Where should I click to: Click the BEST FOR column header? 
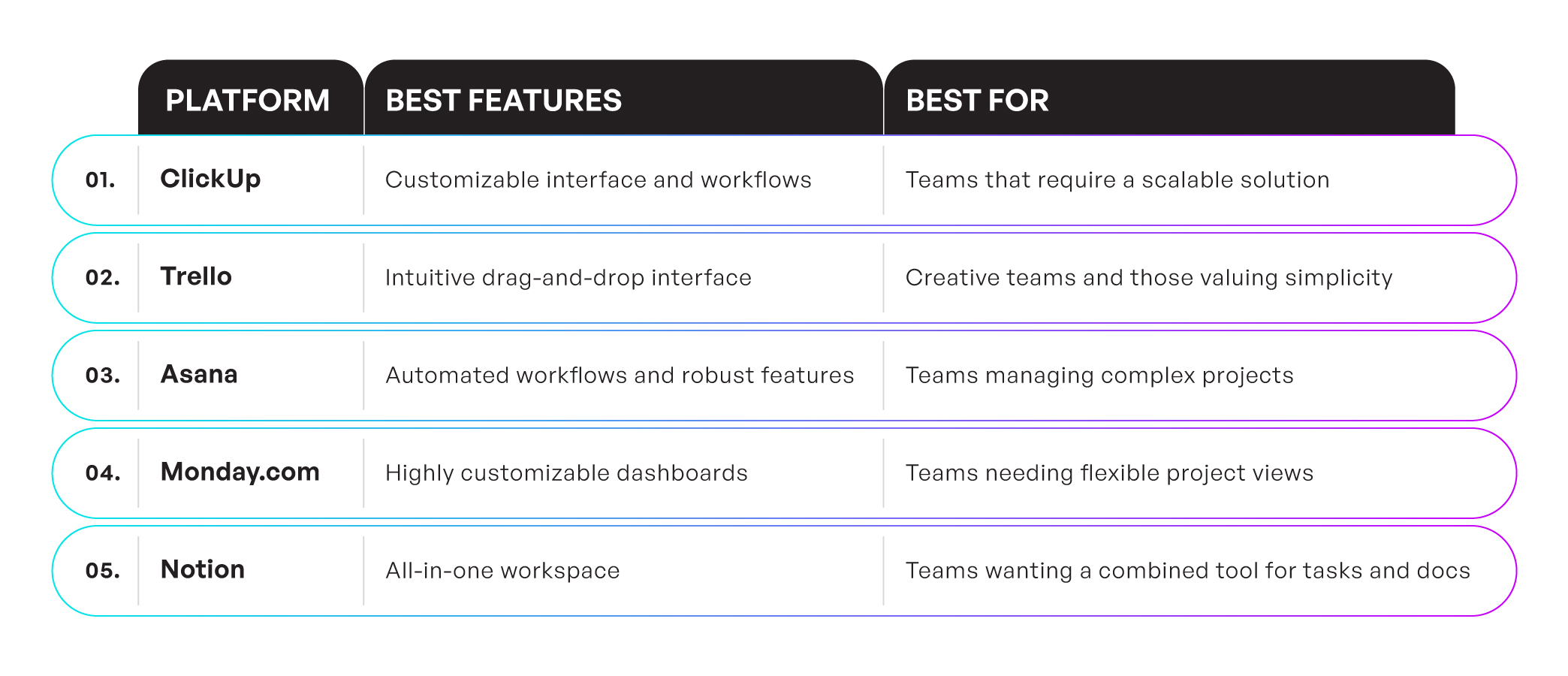point(977,101)
